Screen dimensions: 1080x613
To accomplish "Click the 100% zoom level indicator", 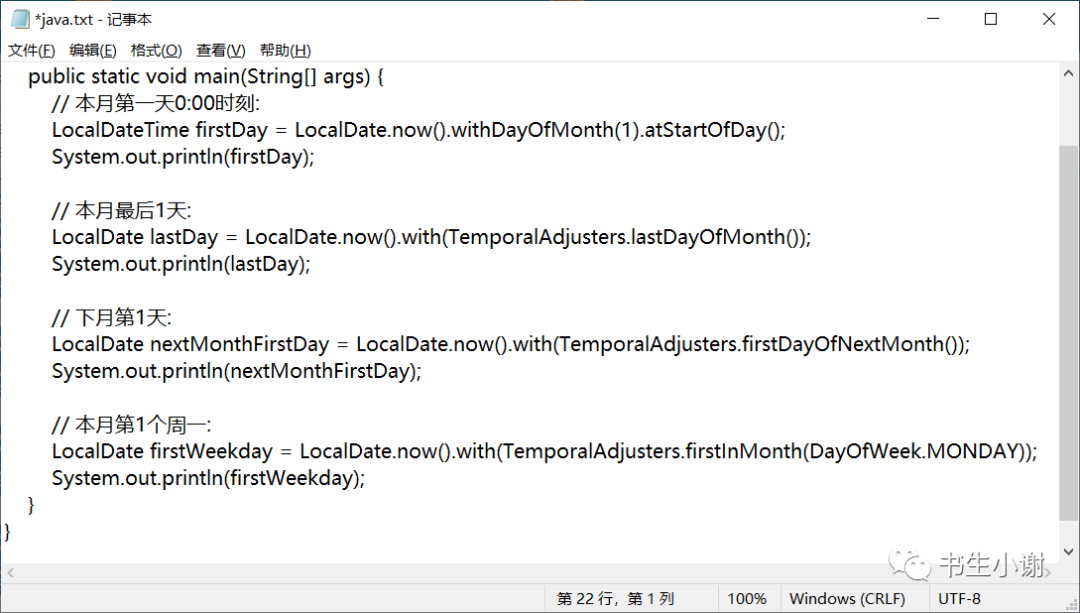I will click(747, 597).
